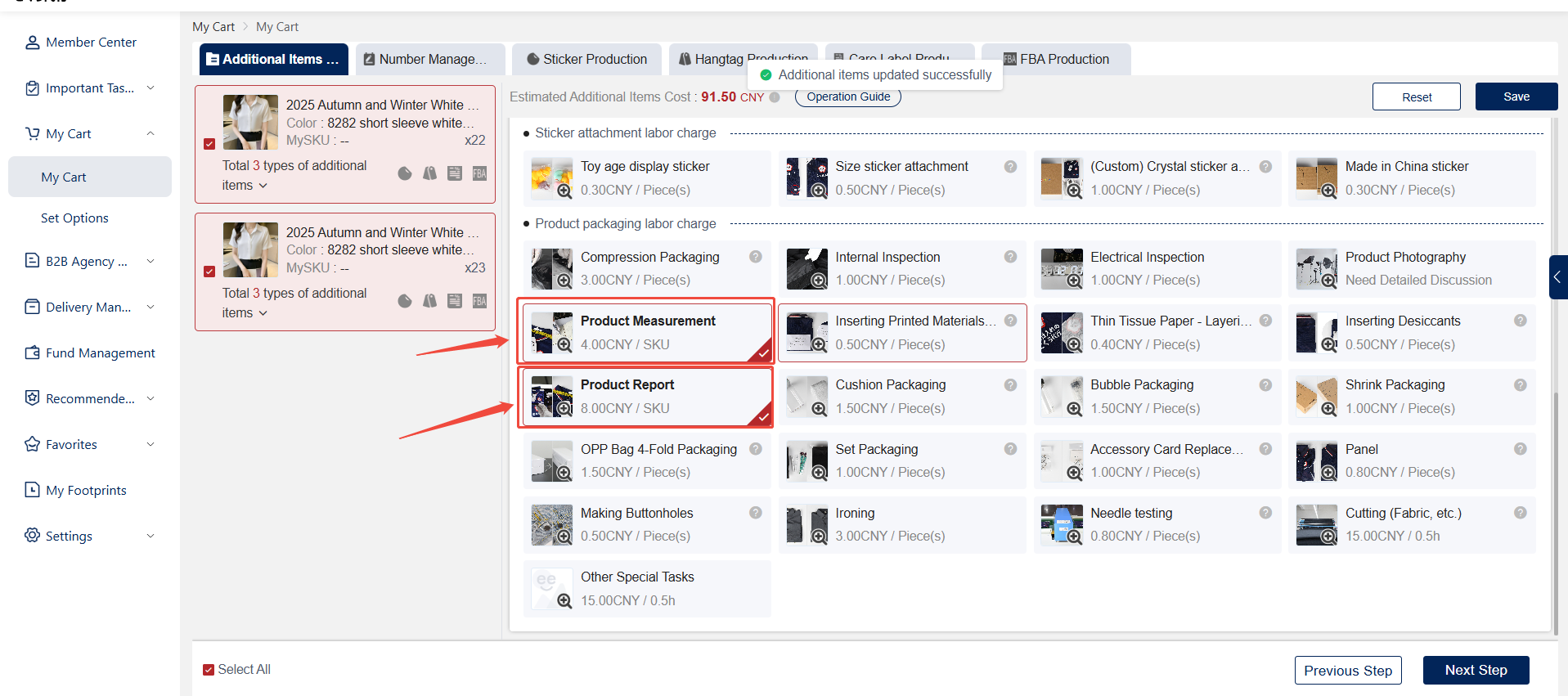Switch to Sticker Production tab
This screenshot has width=1568, height=696.
(586, 59)
